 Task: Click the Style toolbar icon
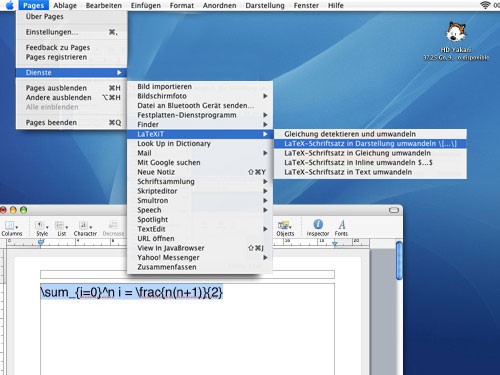click(x=42, y=228)
